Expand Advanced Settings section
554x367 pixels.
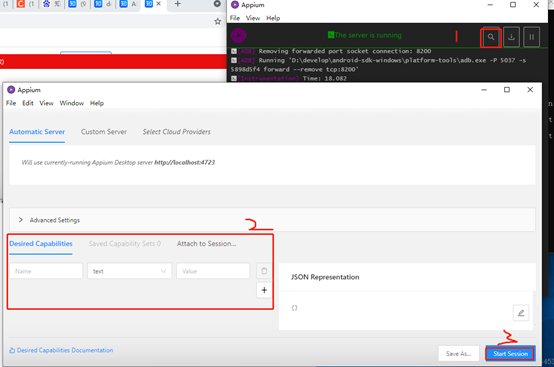(272, 220)
